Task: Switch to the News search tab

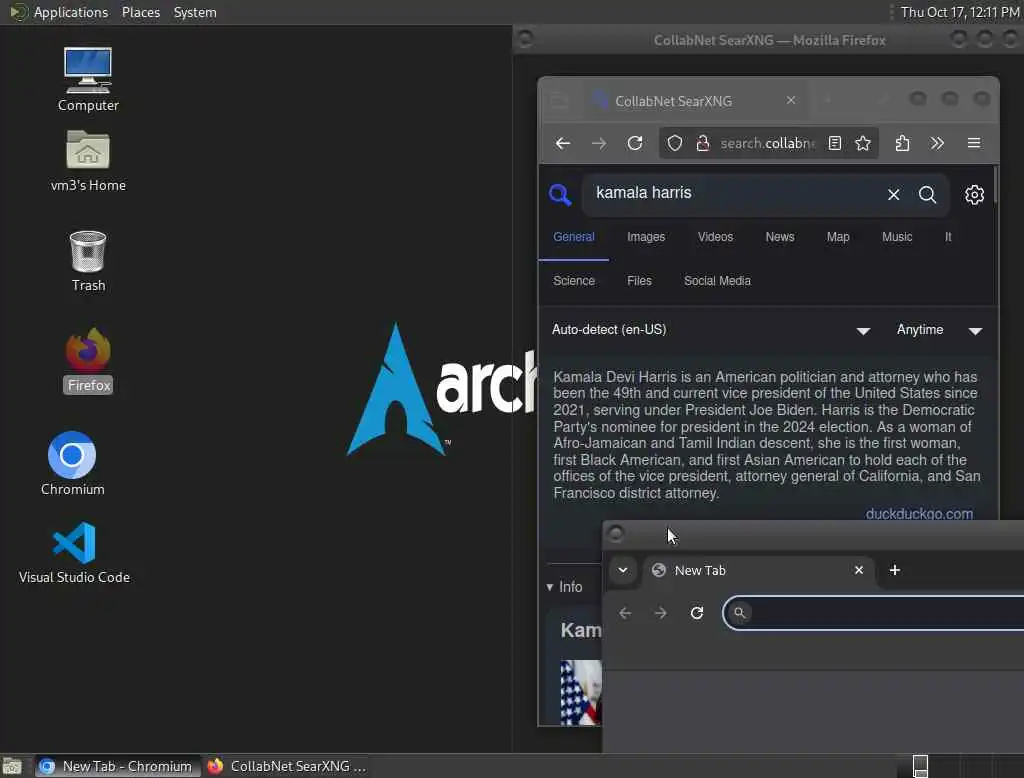Action: coord(780,237)
